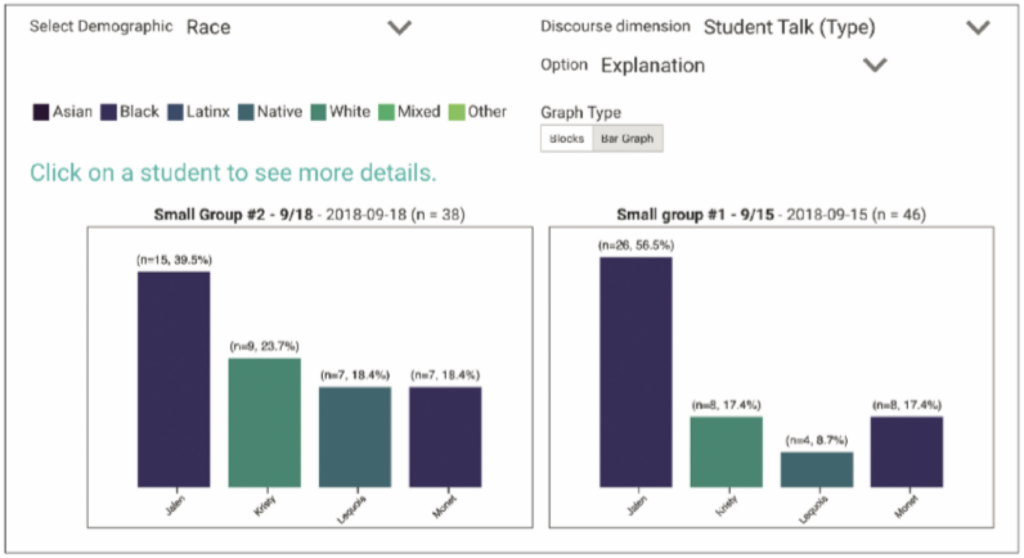
Task: Click the Native legend swatch
Action: [x=245, y=112]
